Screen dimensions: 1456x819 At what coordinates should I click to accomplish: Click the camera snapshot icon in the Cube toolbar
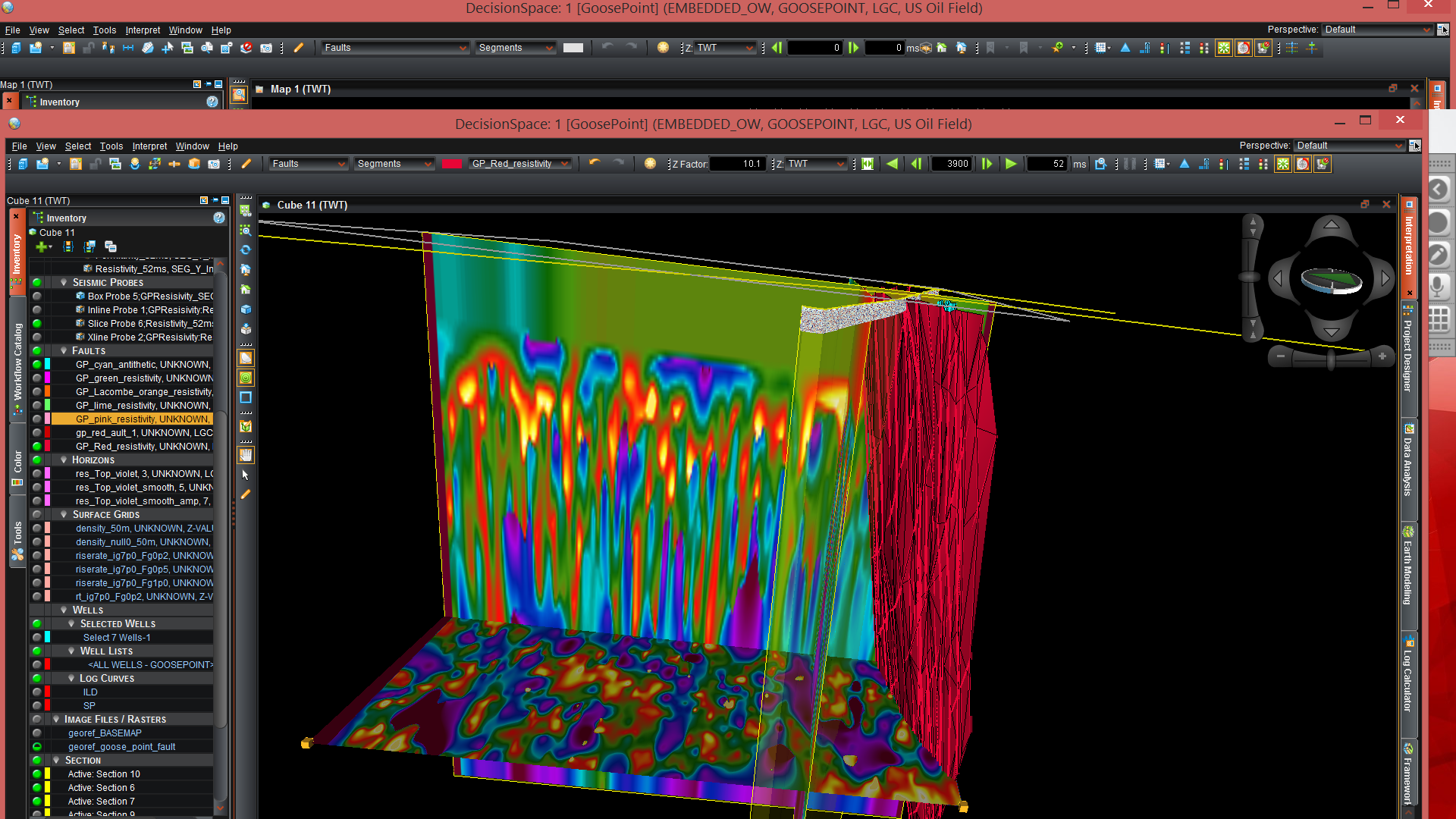click(x=214, y=164)
